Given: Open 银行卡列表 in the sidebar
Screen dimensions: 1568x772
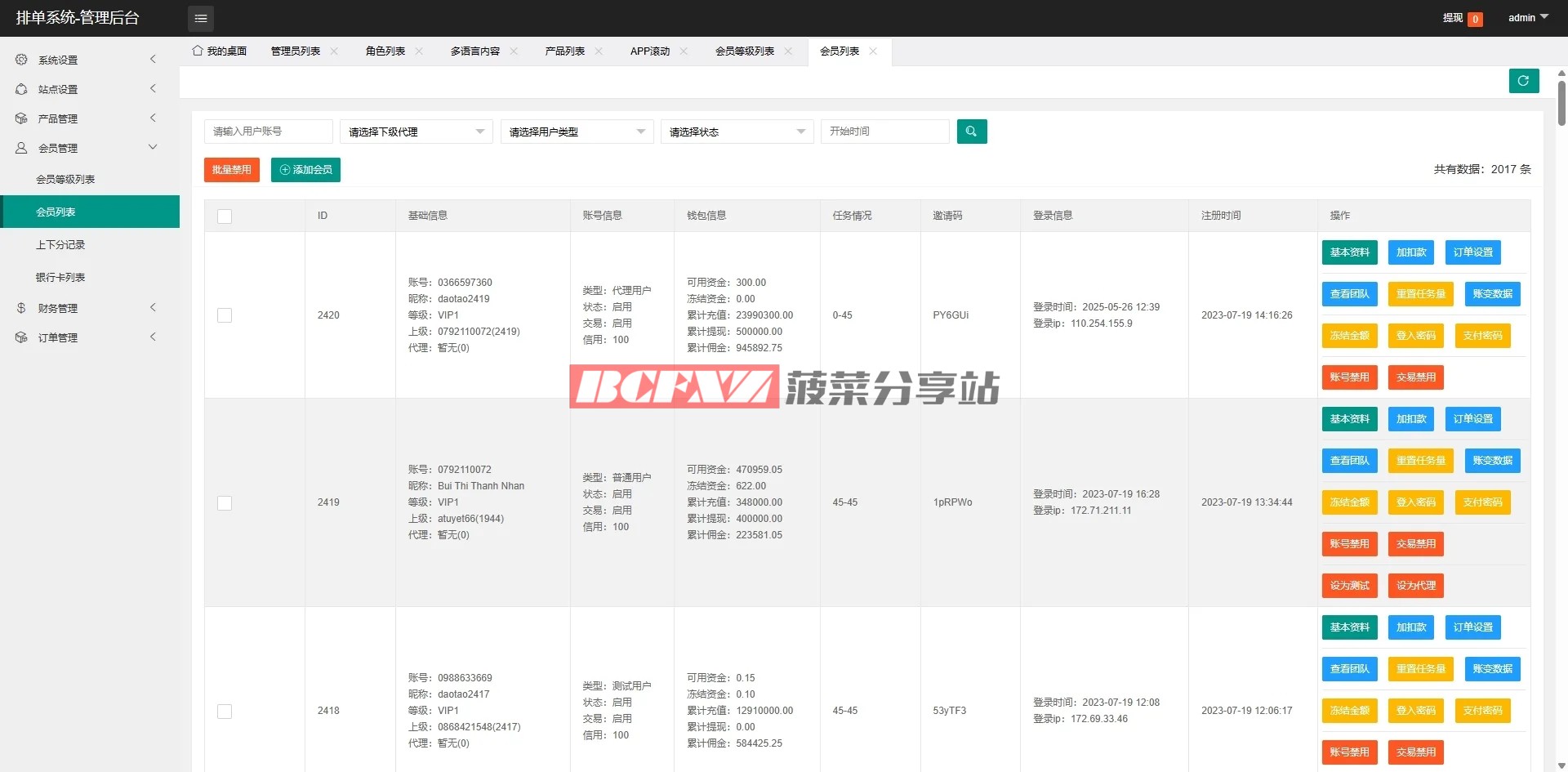Looking at the screenshot, I should [60, 278].
